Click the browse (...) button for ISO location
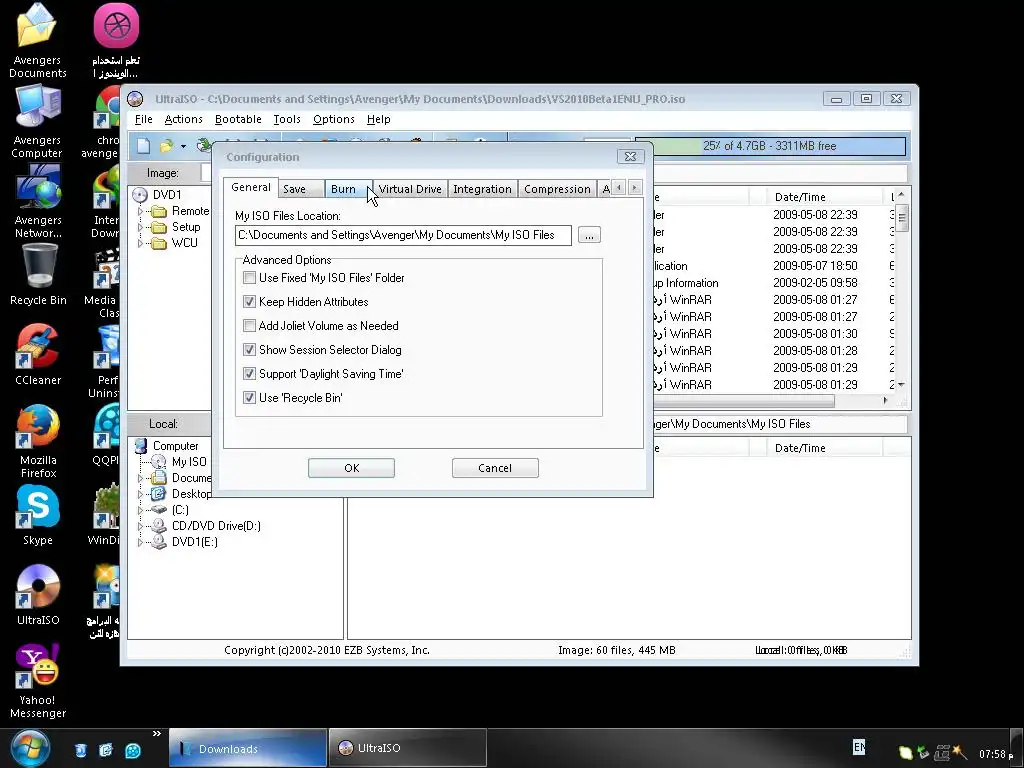The width and height of the screenshot is (1024, 768). [589, 235]
